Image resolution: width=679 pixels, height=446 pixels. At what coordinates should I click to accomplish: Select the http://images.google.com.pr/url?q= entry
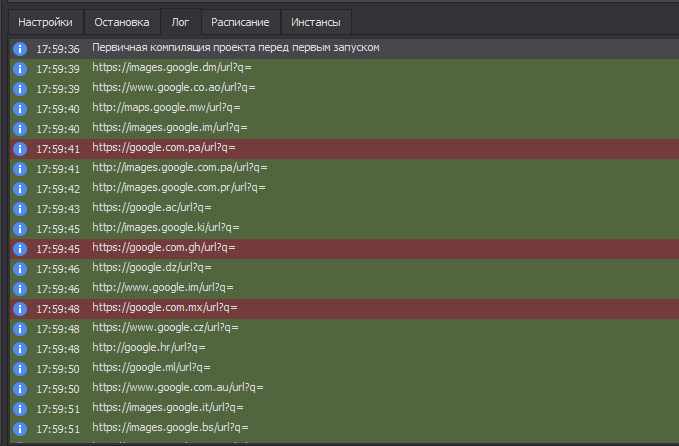pos(179,188)
